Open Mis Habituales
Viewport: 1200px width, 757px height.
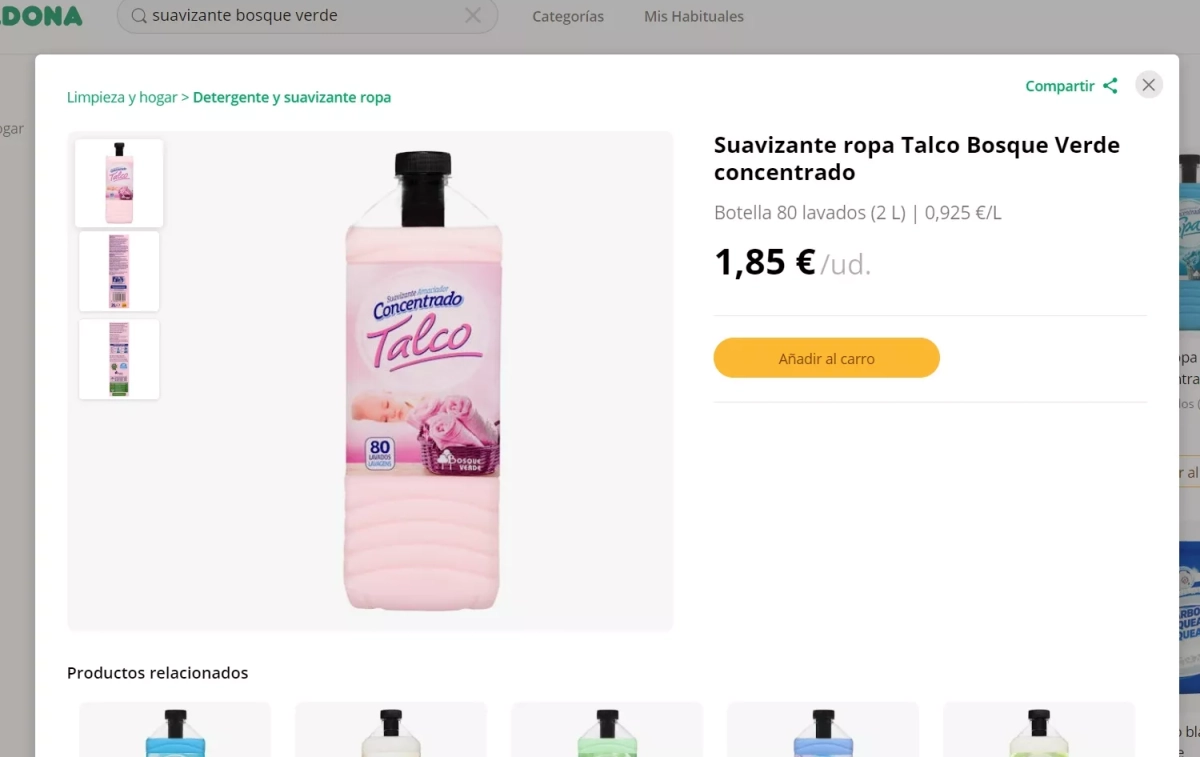(694, 16)
